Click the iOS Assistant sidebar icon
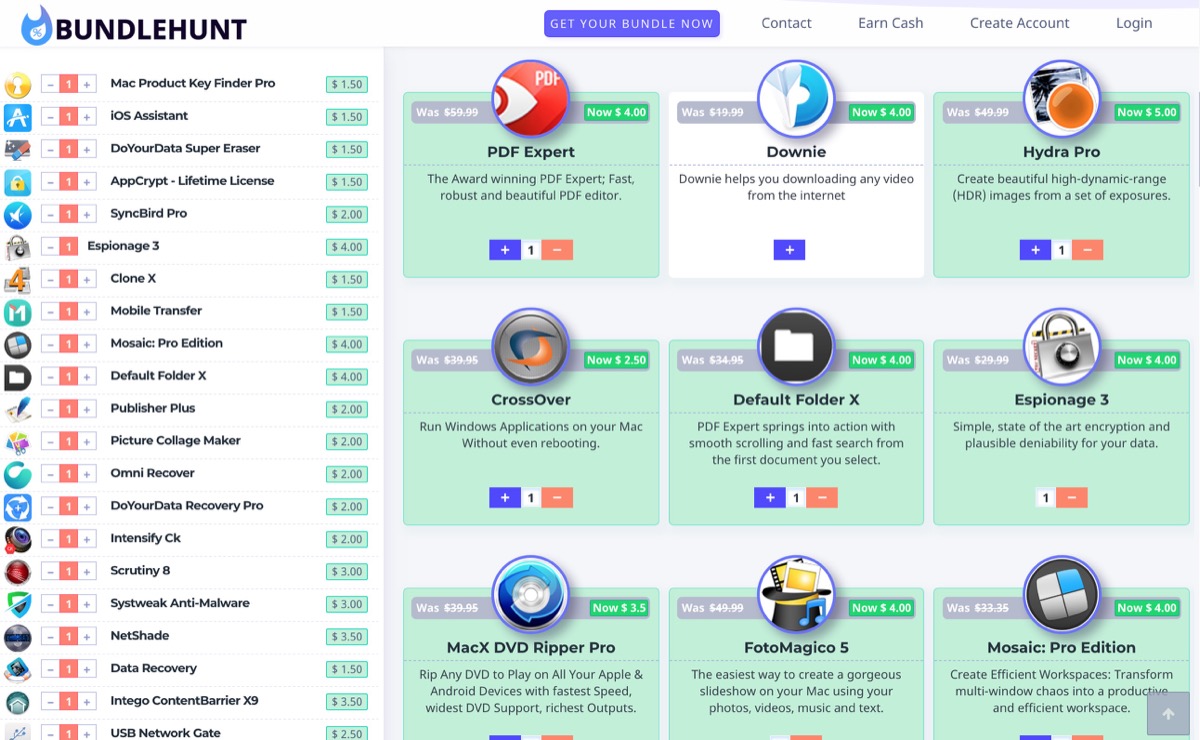 (18, 118)
